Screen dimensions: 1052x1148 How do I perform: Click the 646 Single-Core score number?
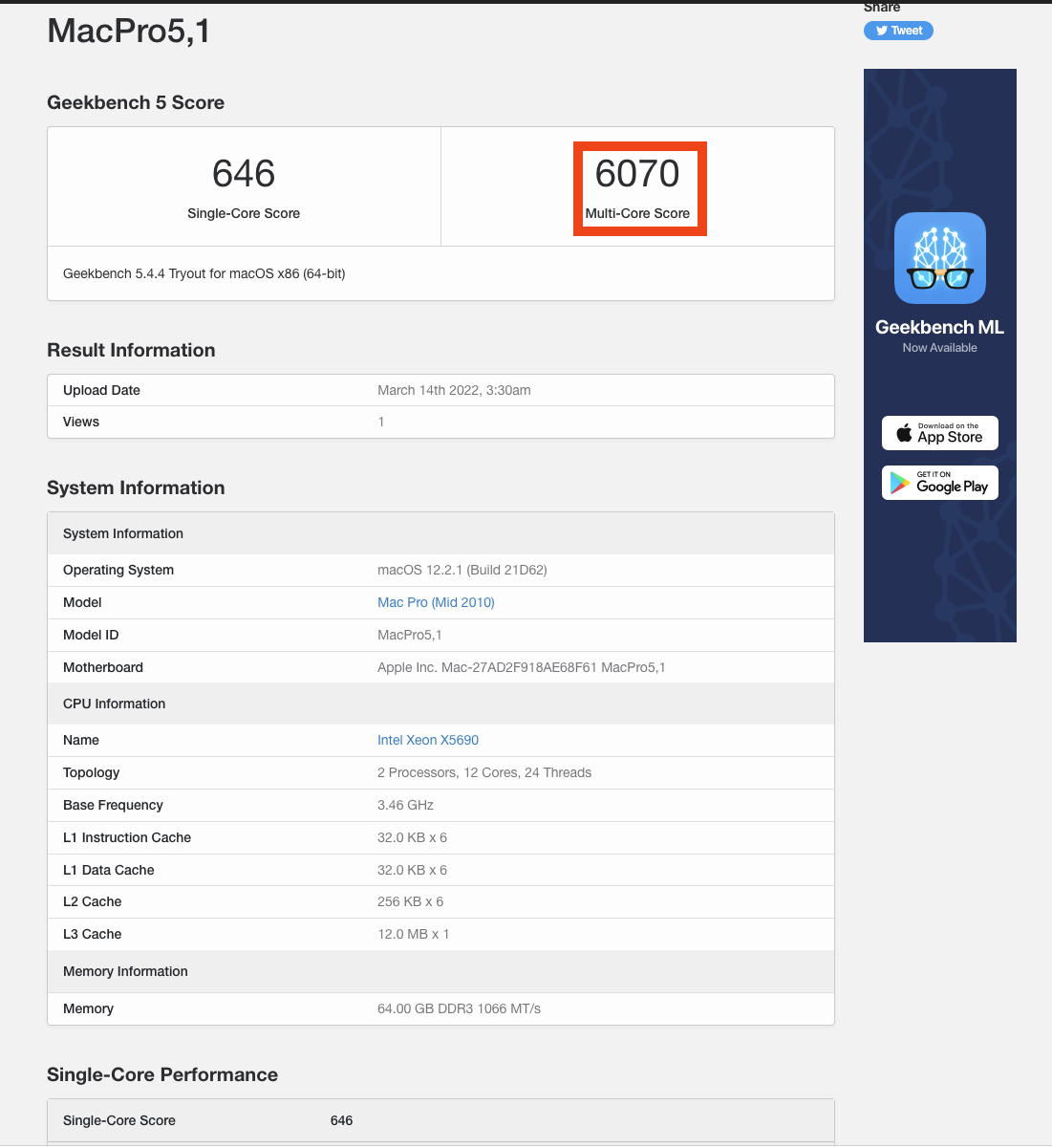coord(244,175)
